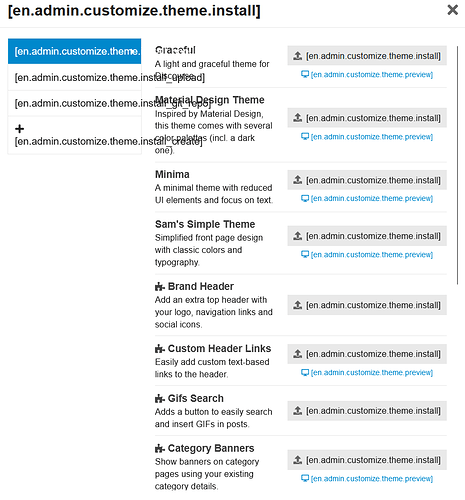Install Sam's Simple Theme
This screenshot has height=500, width=465.
367,236
